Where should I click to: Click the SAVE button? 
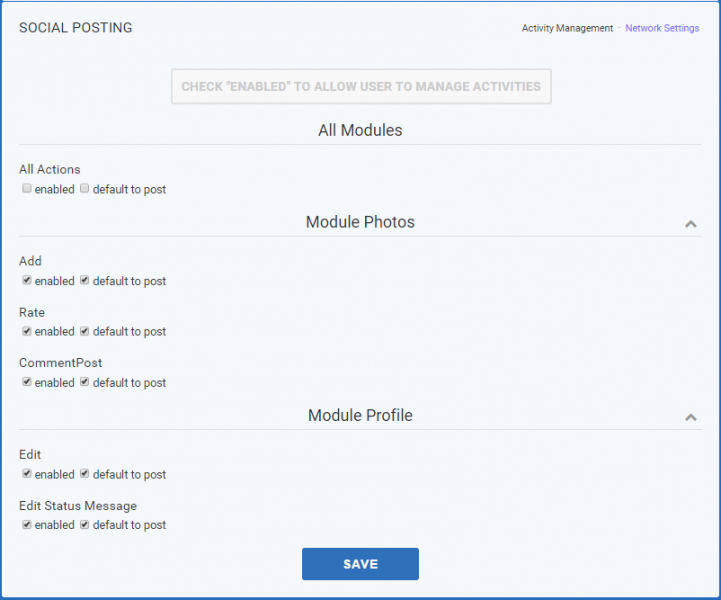pos(360,564)
